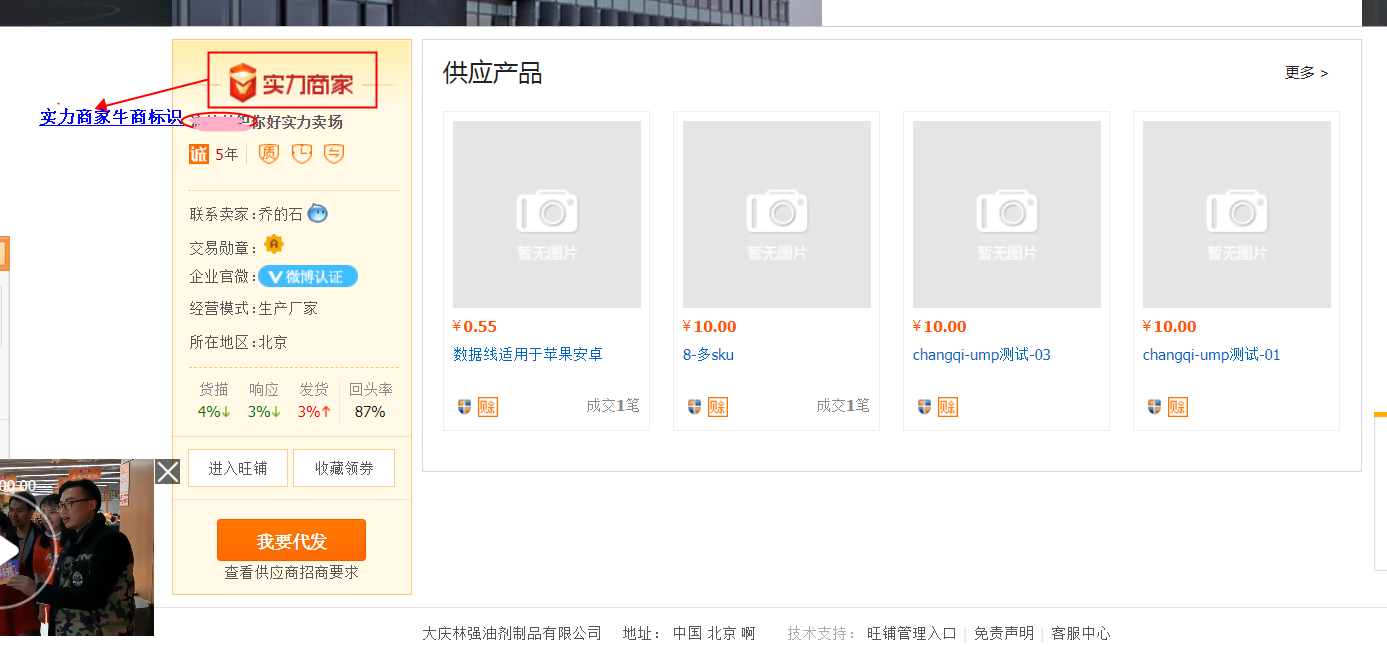Click the 进入旺铺 button
This screenshot has width=1387, height=646.
point(238,468)
